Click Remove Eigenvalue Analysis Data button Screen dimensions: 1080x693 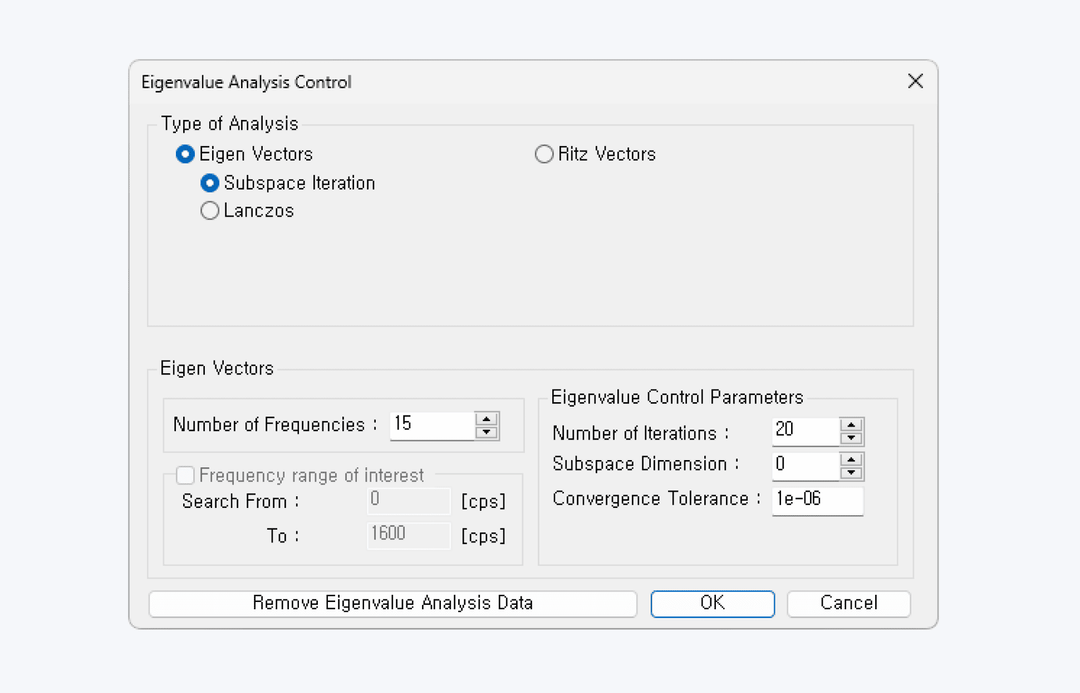coord(393,603)
